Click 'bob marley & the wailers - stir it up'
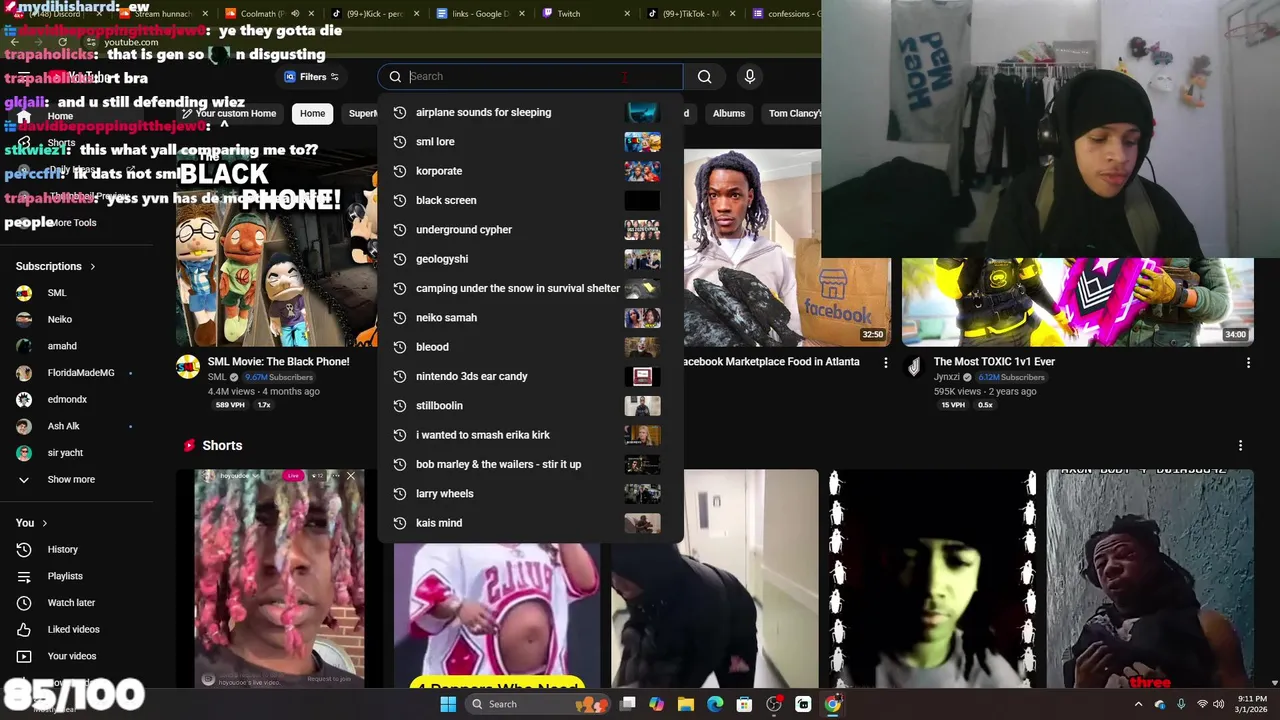The height and width of the screenshot is (720, 1280). coord(530,464)
